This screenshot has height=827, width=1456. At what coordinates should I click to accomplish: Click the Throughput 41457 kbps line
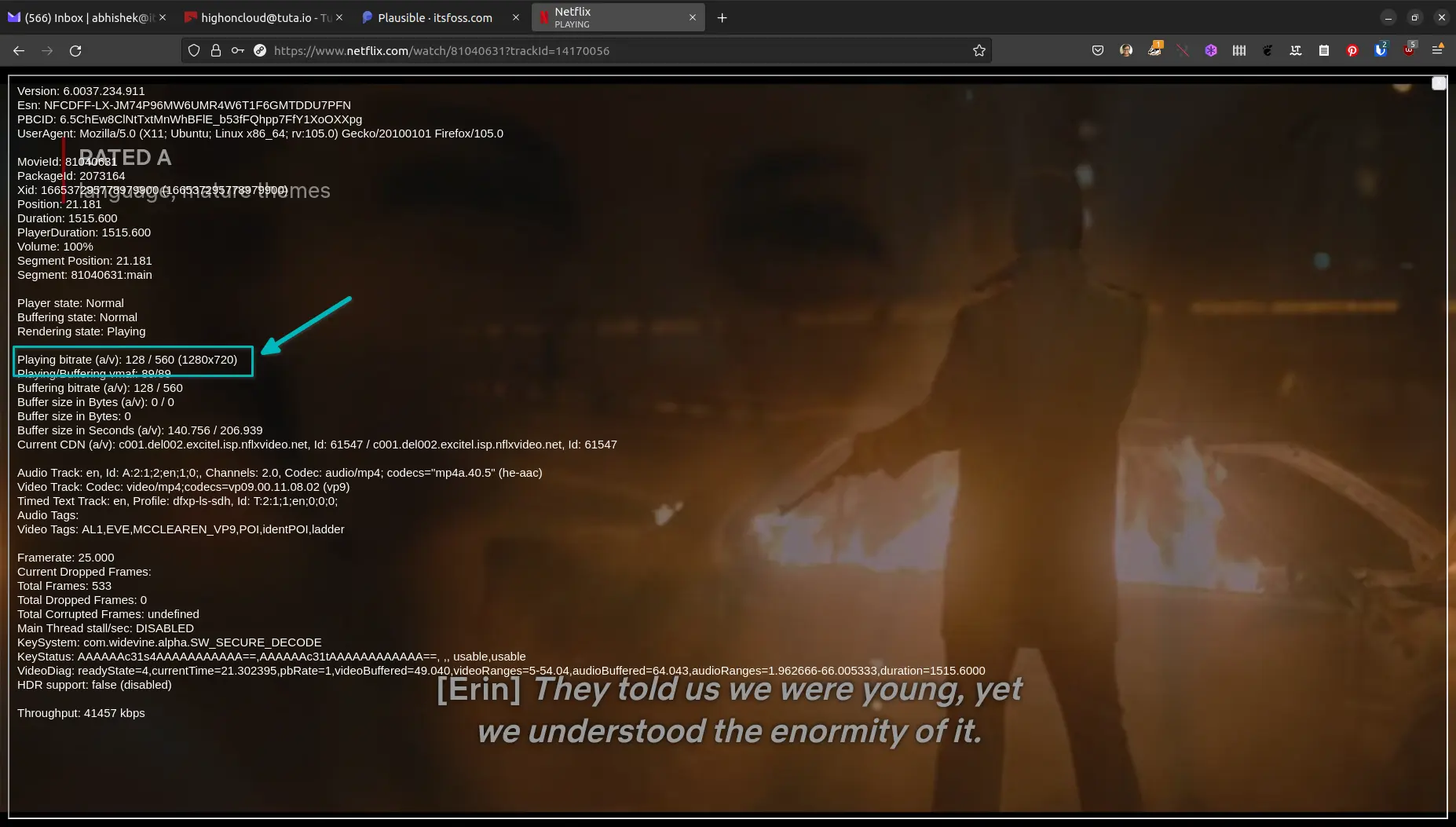(x=81, y=713)
